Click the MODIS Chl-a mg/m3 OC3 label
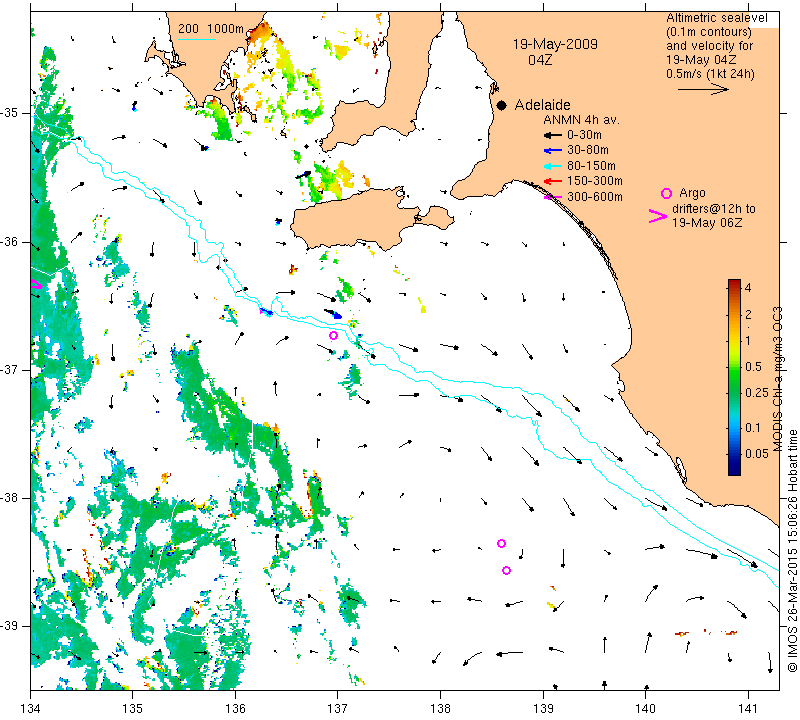 click(x=777, y=379)
